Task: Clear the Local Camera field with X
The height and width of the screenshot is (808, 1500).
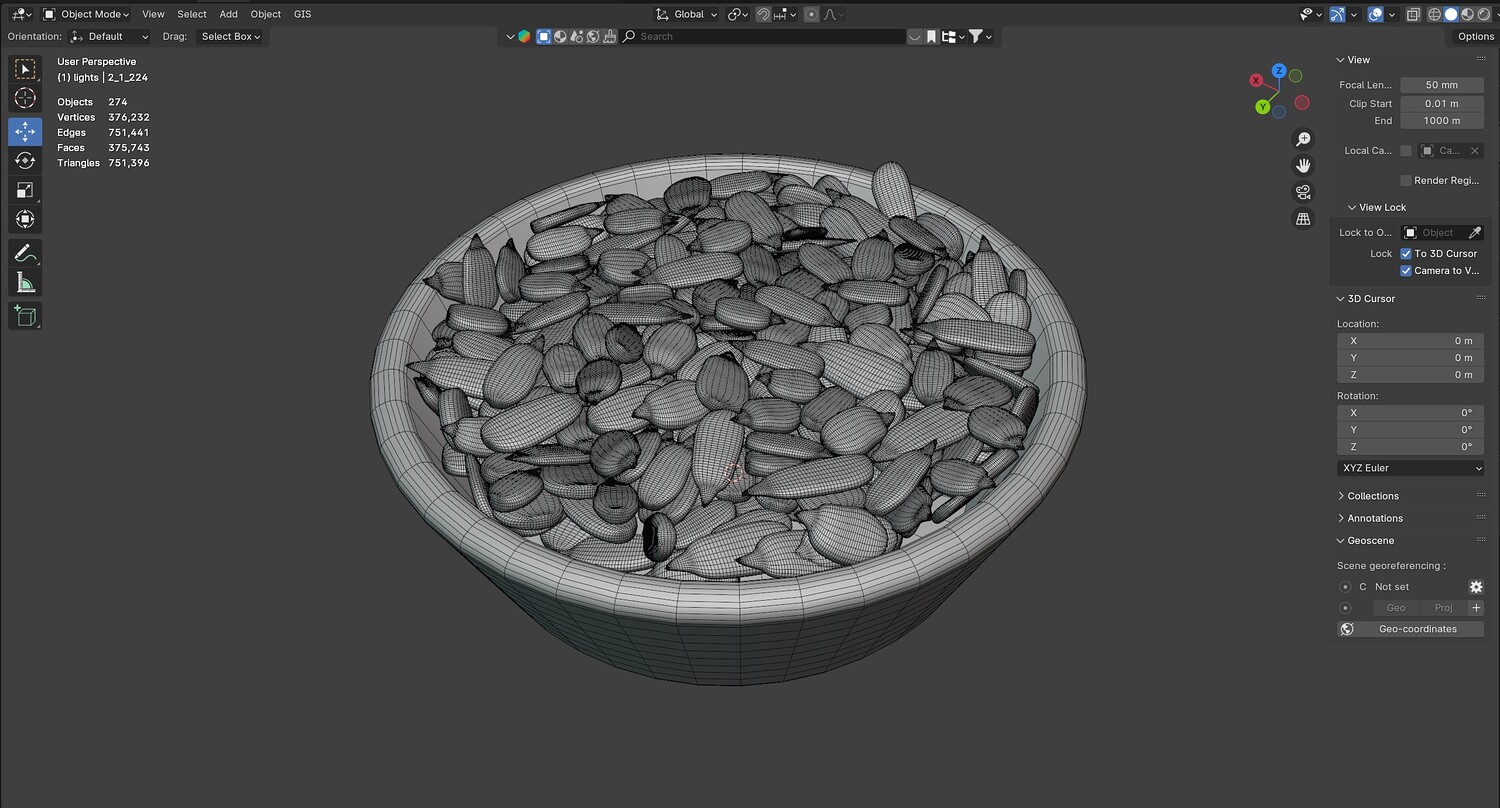Action: (x=1475, y=151)
